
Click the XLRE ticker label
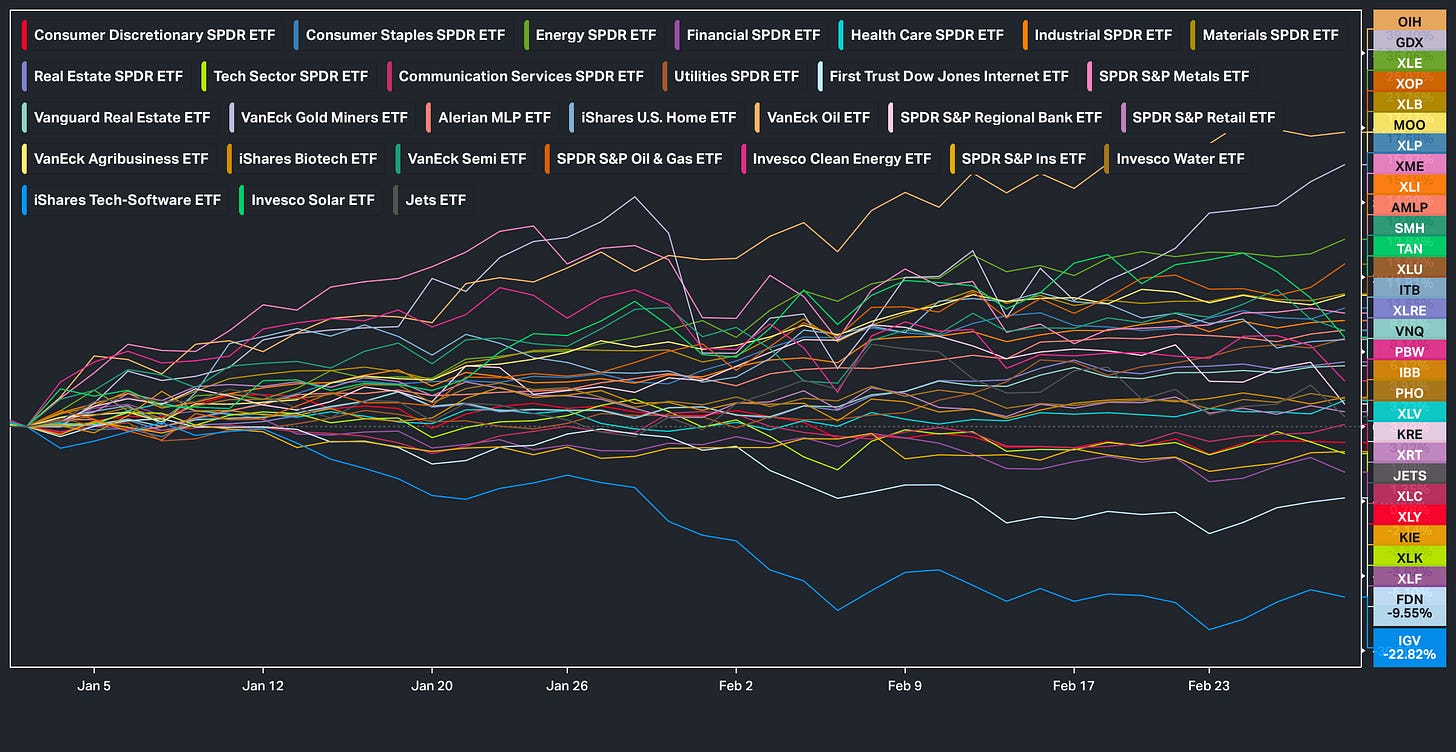pyautogui.click(x=1409, y=310)
